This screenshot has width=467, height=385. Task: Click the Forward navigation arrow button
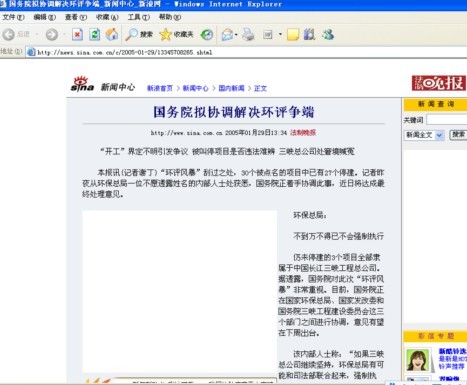(52, 34)
